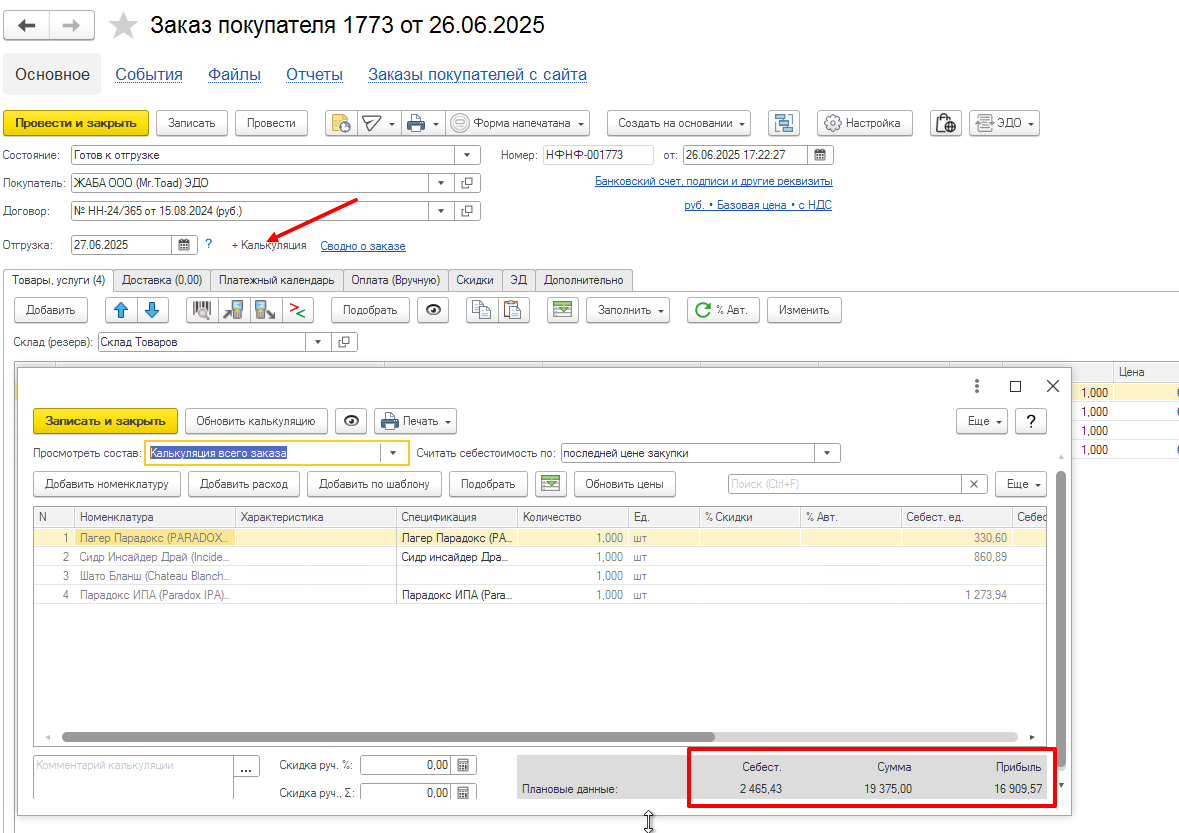Toggle the eye icon beside Подобрать in order toolbar
Screen dimensions: 1179x833
[433, 310]
